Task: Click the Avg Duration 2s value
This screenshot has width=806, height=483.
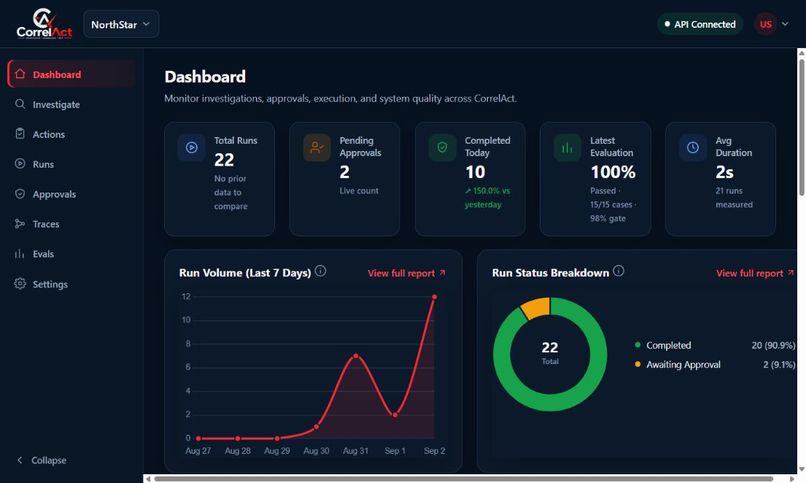Action: click(x=724, y=172)
